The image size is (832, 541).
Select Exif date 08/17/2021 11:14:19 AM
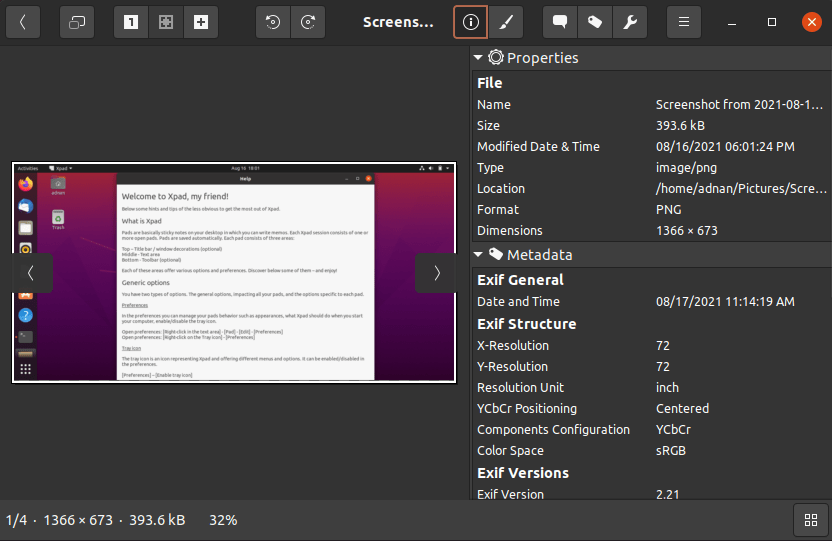[725, 302]
